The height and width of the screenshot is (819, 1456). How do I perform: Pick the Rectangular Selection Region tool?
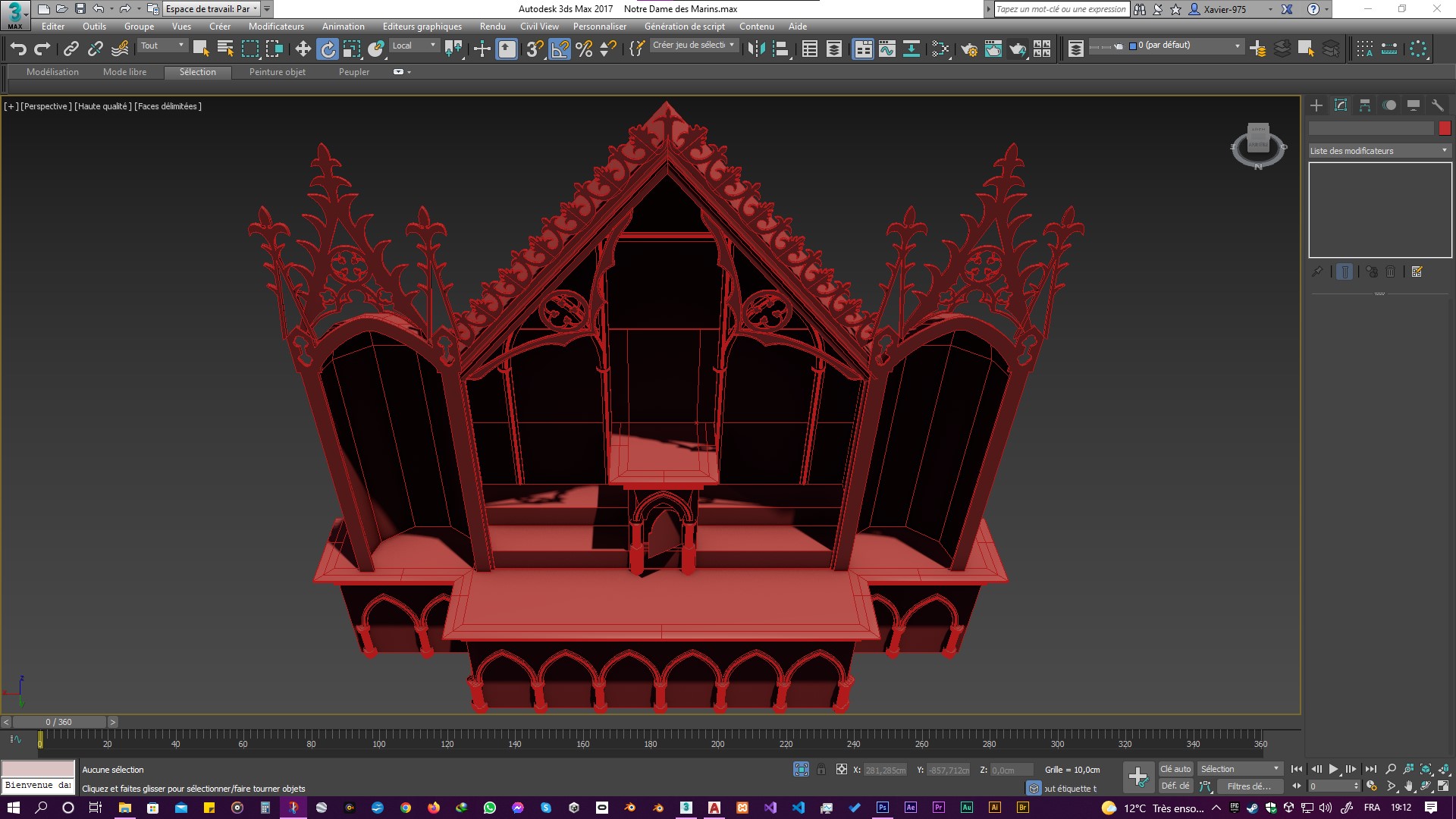[250, 49]
